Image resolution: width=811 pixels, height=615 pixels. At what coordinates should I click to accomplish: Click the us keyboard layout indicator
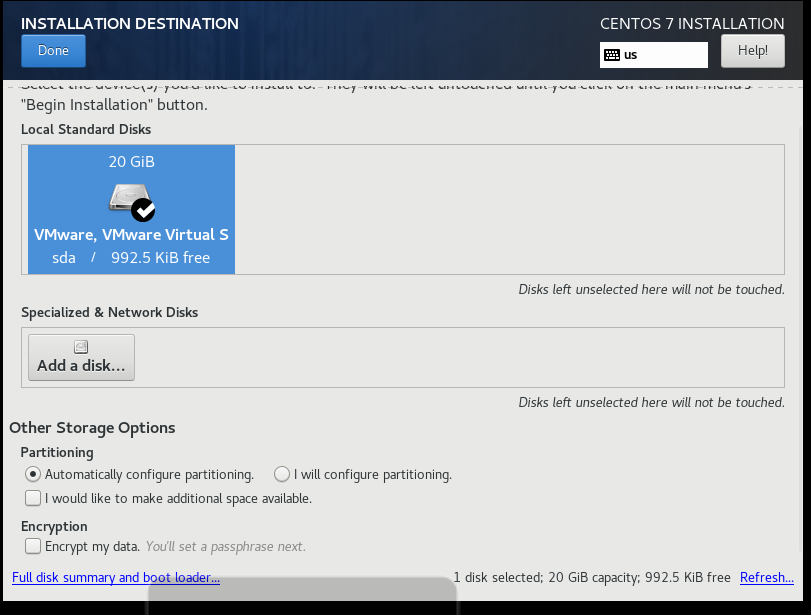654,55
